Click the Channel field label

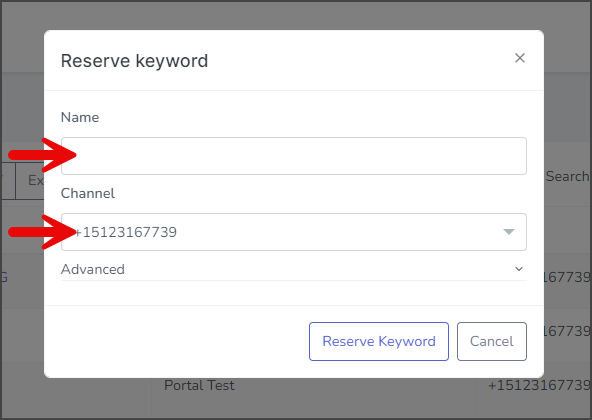point(88,193)
